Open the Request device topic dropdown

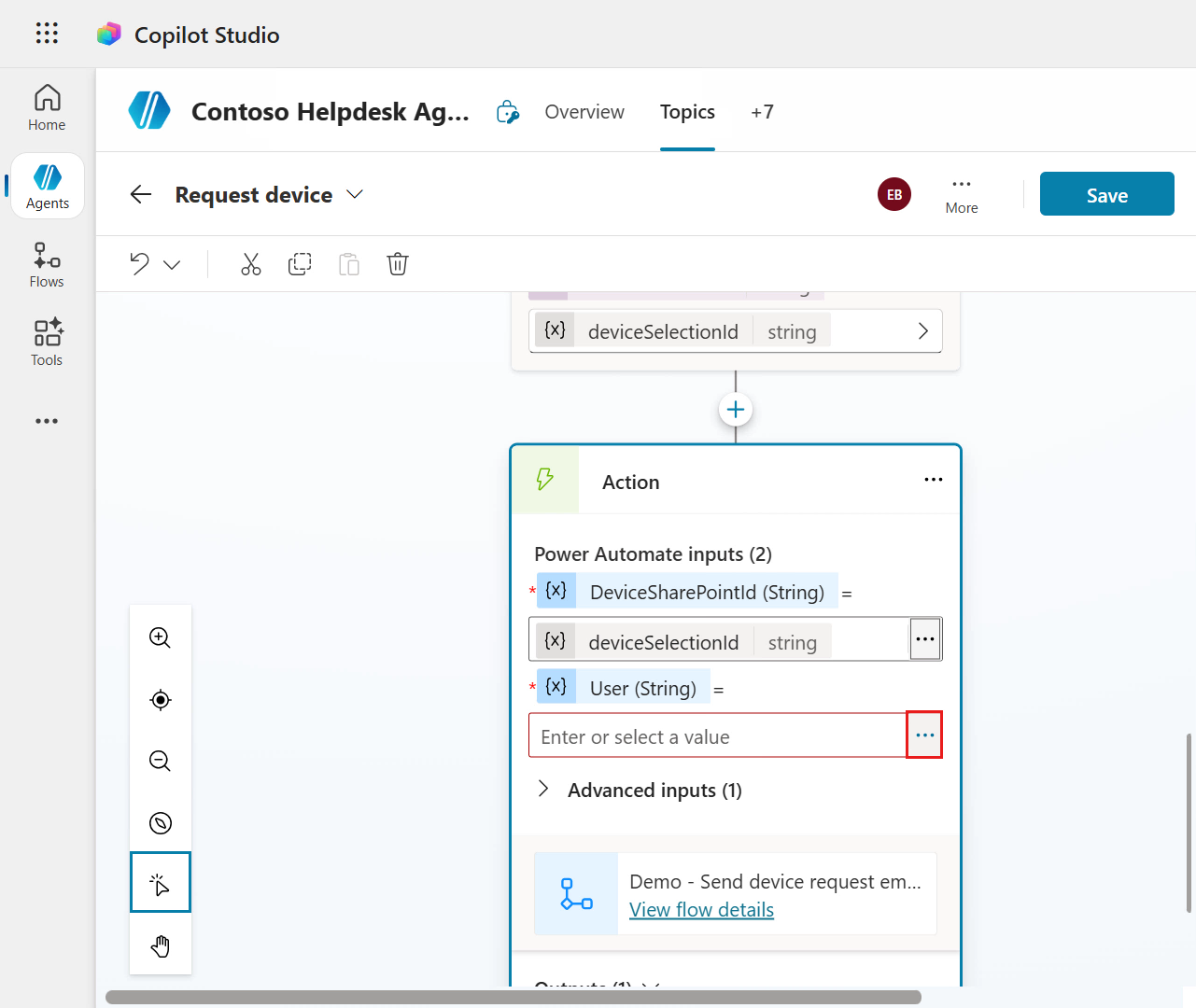[355, 194]
